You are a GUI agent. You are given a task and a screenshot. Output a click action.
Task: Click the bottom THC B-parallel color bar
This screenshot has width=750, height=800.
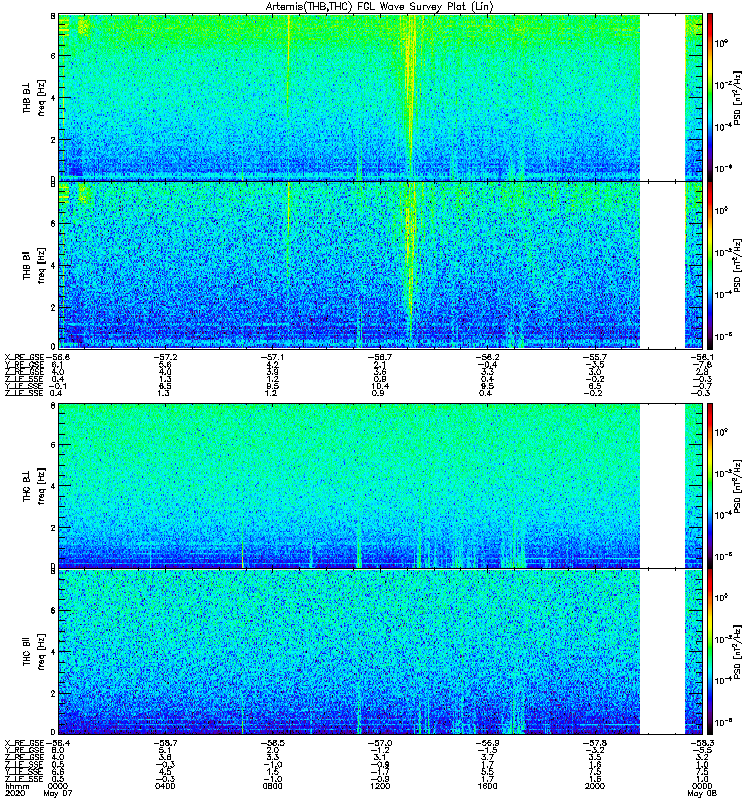click(x=710, y=652)
